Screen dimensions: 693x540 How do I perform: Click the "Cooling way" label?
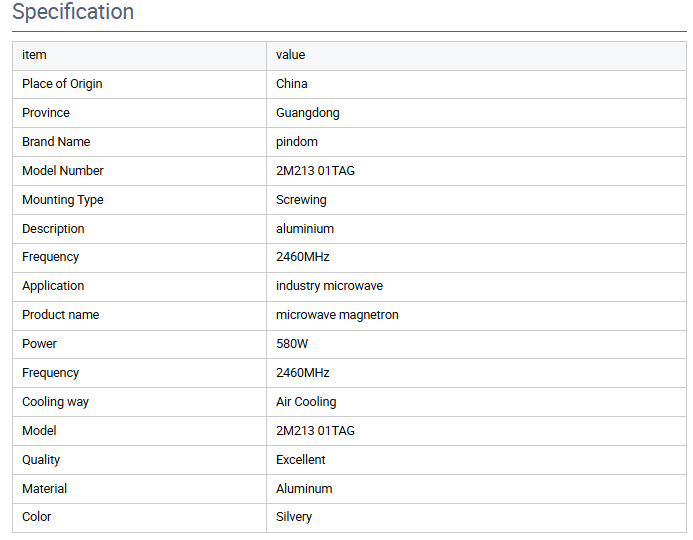tap(56, 402)
